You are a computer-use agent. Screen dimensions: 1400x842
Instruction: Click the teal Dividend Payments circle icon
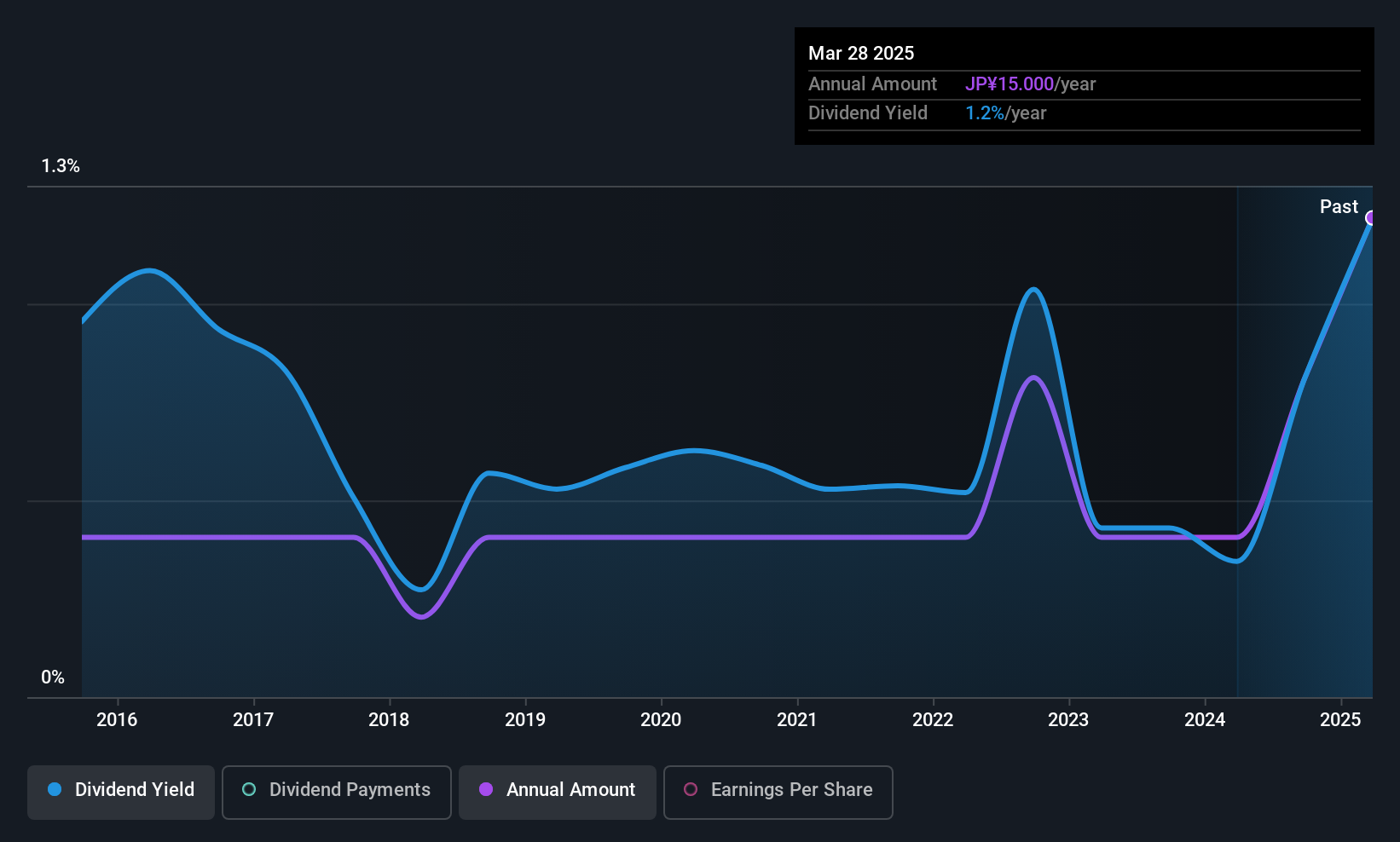click(249, 789)
